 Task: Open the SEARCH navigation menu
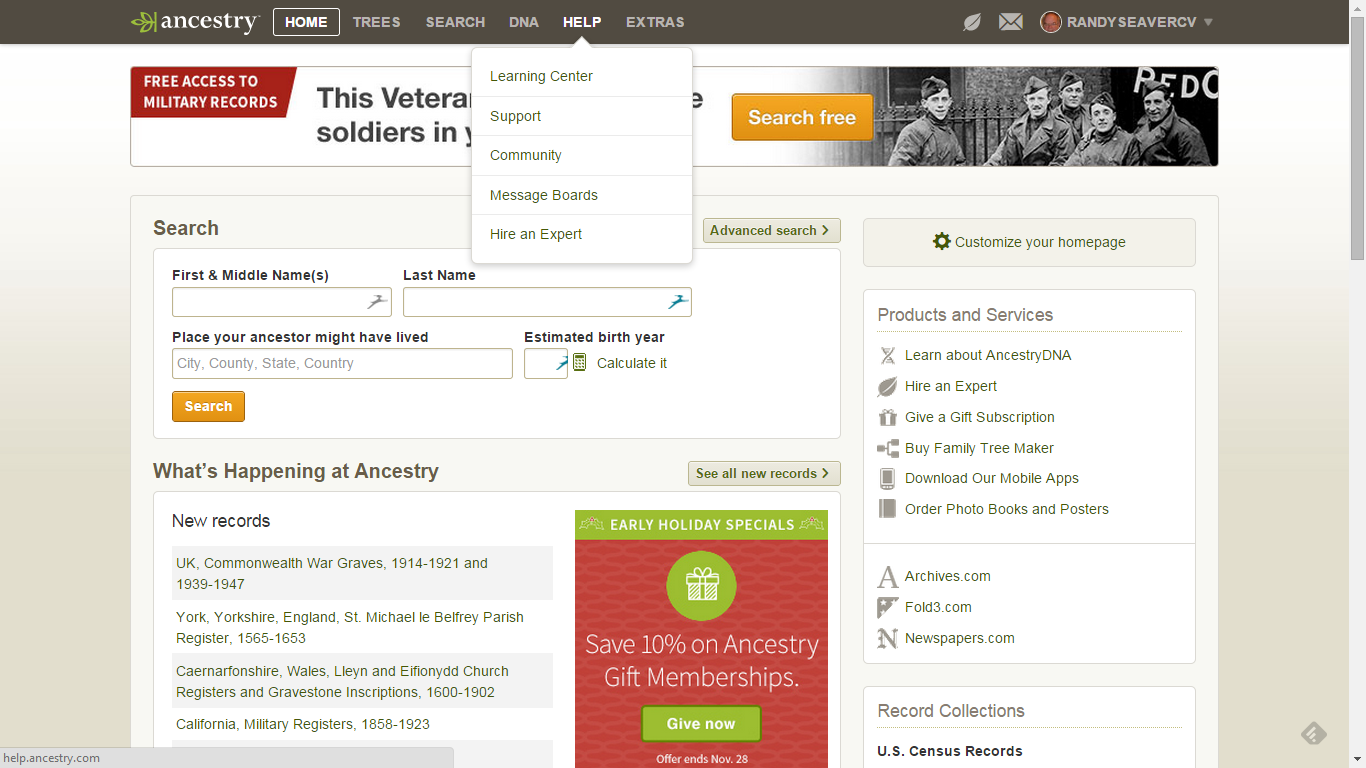tap(455, 22)
